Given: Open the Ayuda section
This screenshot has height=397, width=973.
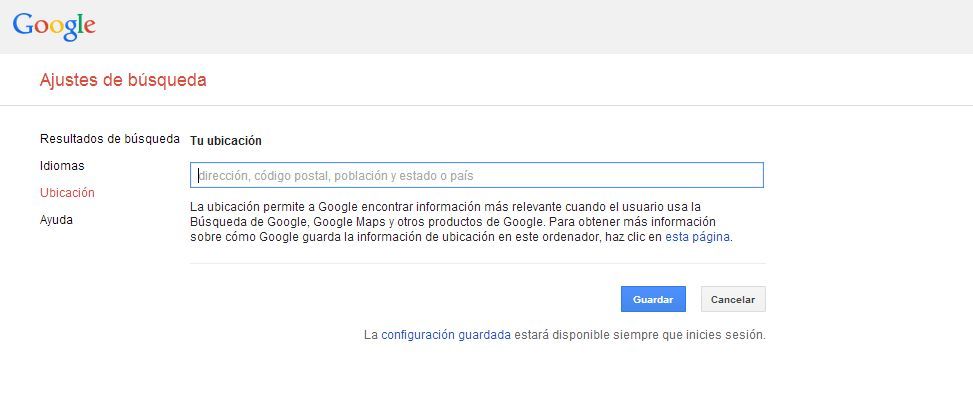Looking at the screenshot, I should pyautogui.click(x=56, y=220).
